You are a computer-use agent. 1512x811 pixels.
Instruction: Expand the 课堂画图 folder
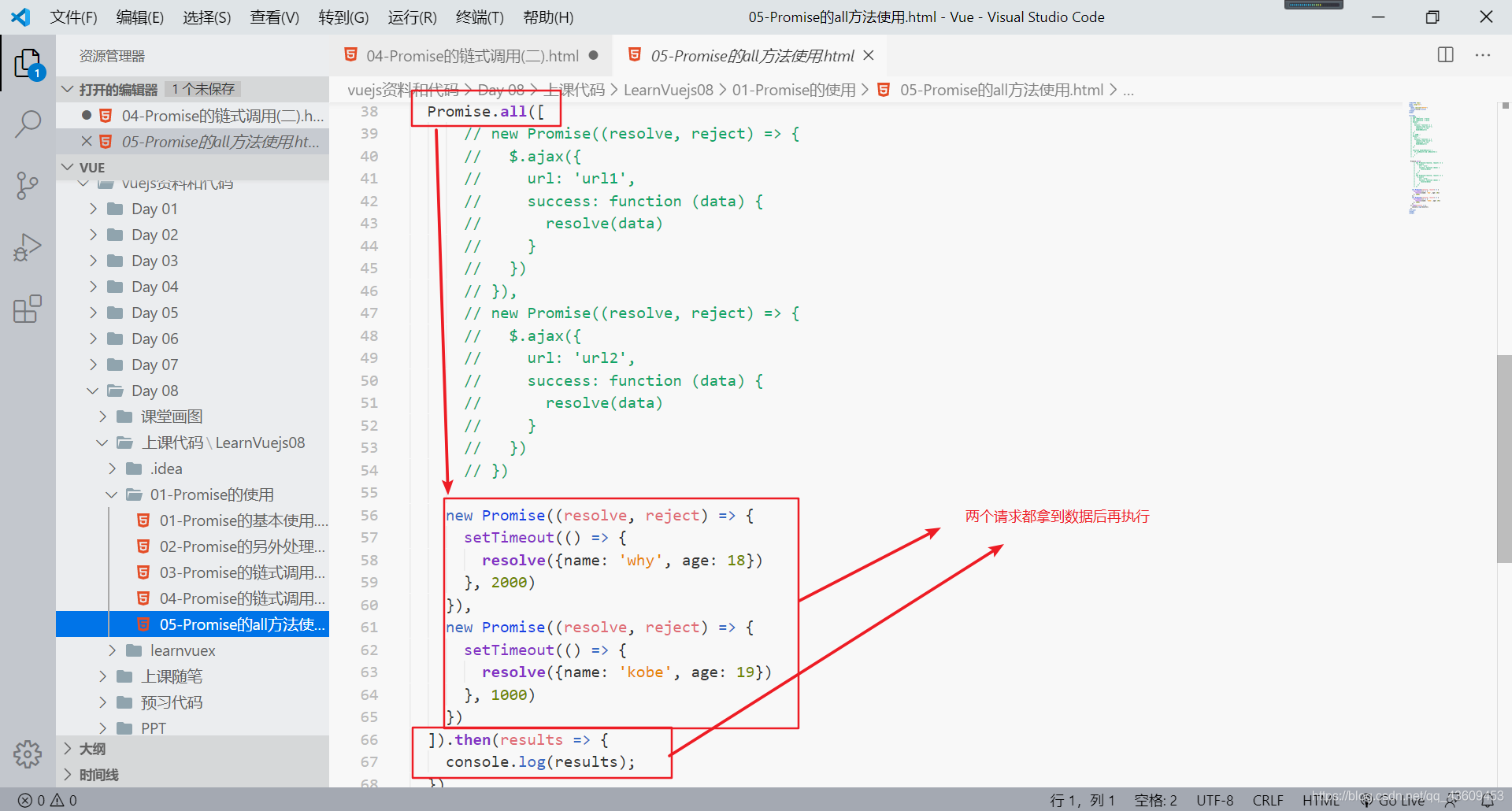(x=102, y=417)
